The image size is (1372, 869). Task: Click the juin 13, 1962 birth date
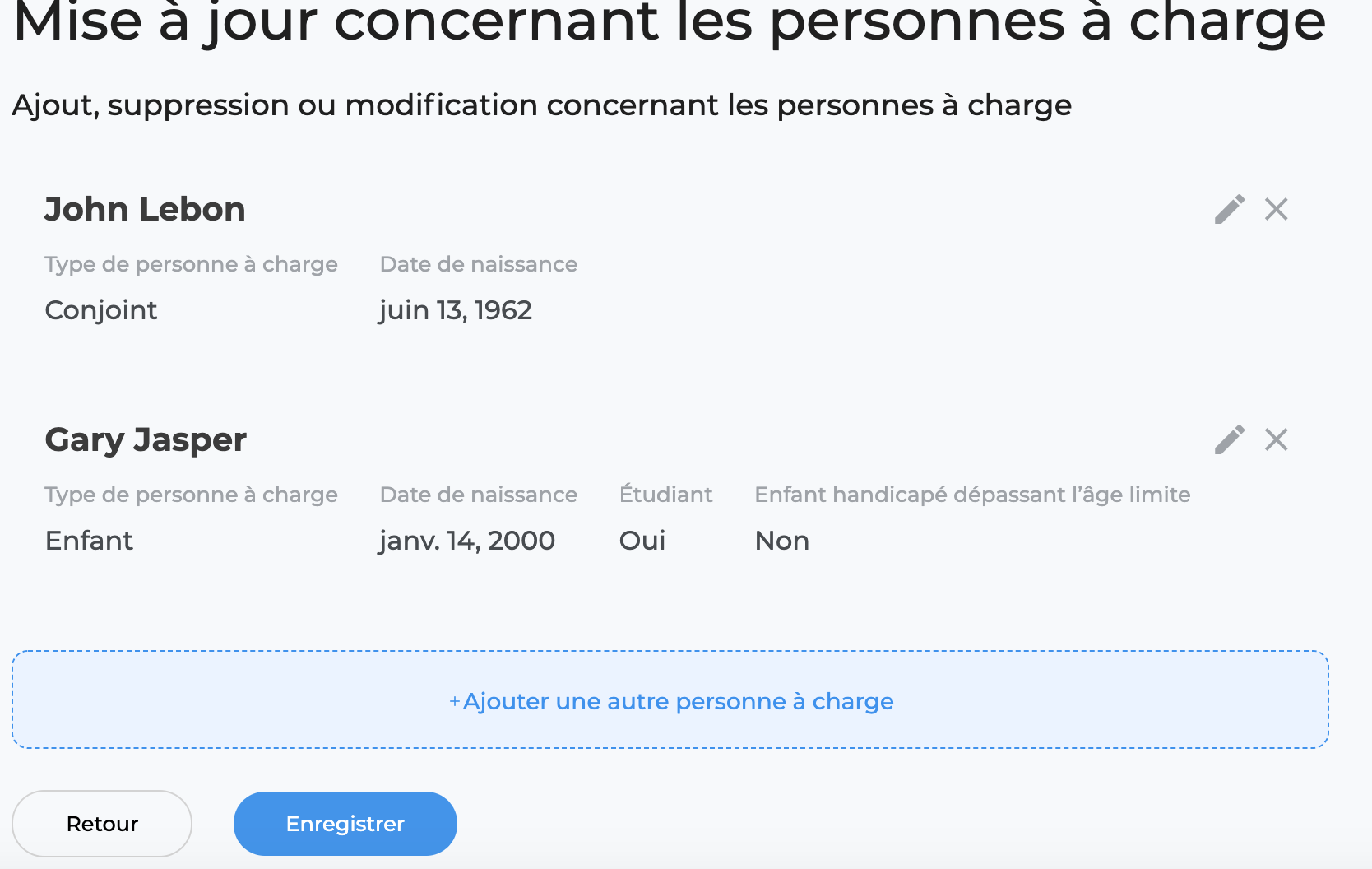pyautogui.click(x=456, y=310)
